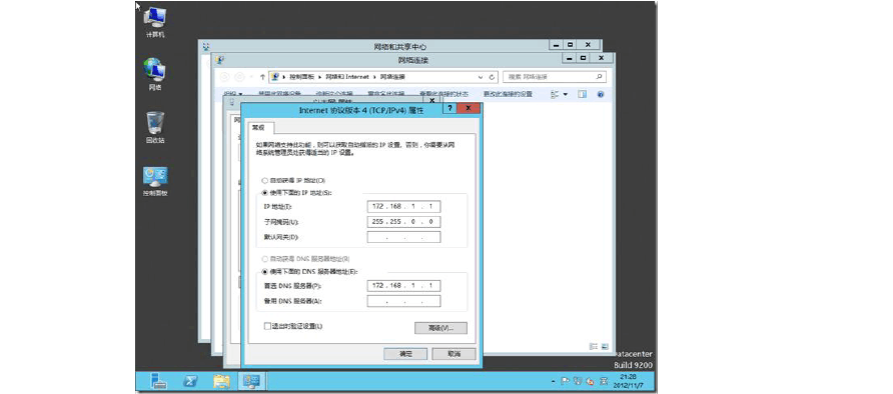Click the Action Center flag tray icon
Image resolution: width=893 pixels, height=394 pixels.
pos(565,381)
